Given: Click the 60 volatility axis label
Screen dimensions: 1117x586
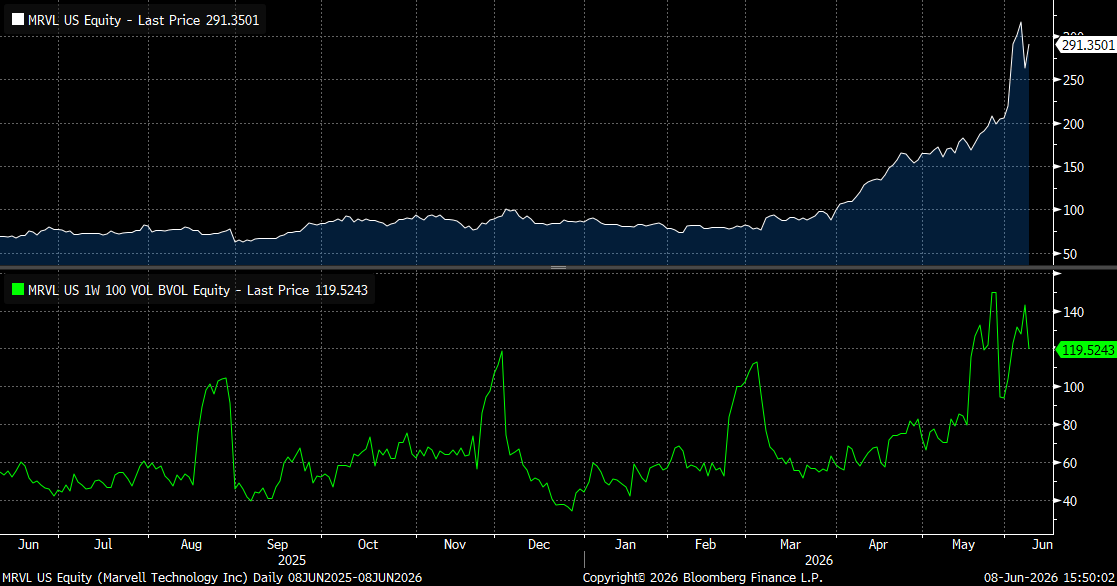Looking at the screenshot, I should pyautogui.click(x=1069, y=463).
